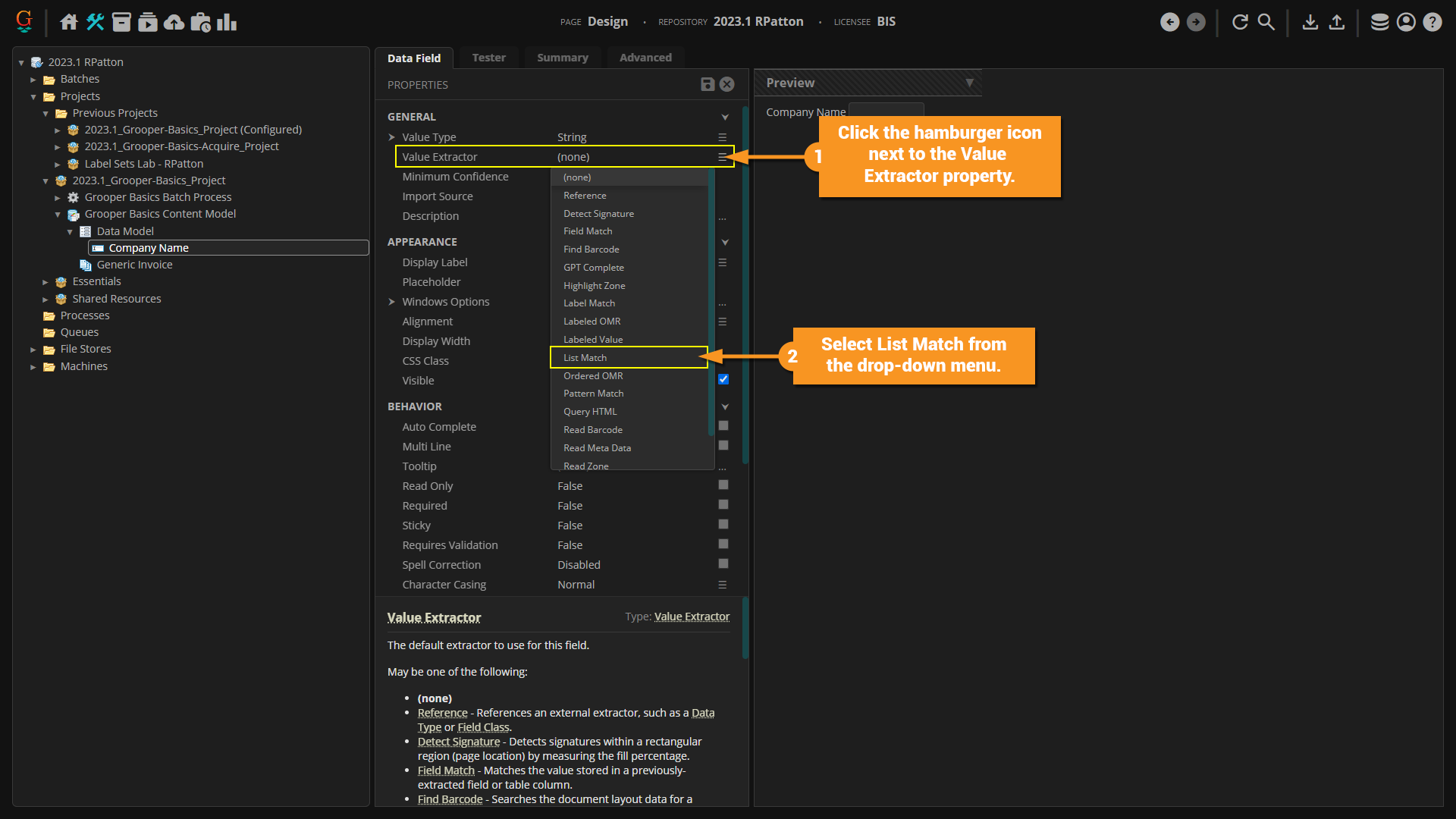1456x819 pixels.
Task: Click the Company Name preview input field
Action: pyautogui.click(x=886, y=111)
